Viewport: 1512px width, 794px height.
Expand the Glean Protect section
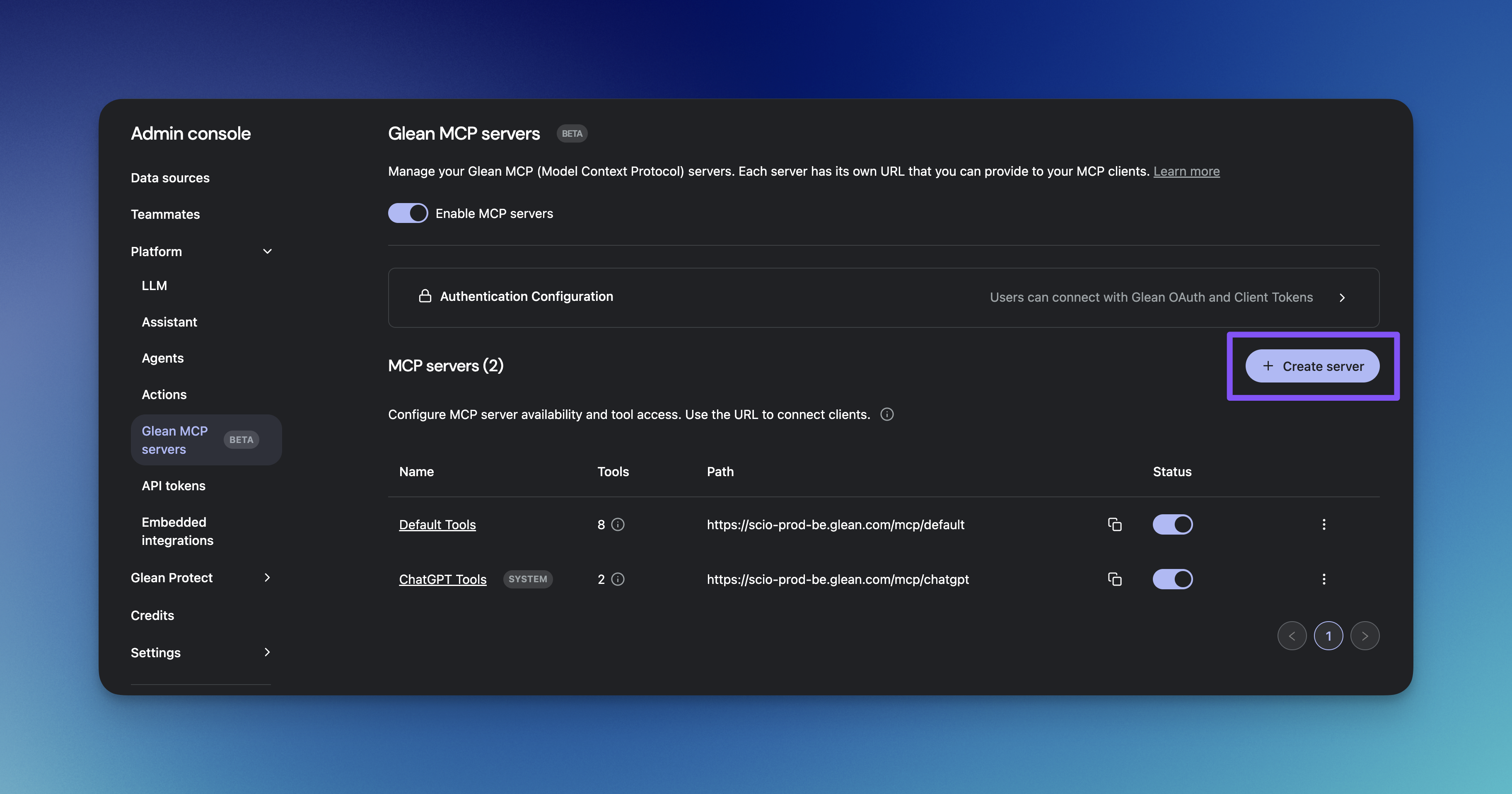click(268, 577)
